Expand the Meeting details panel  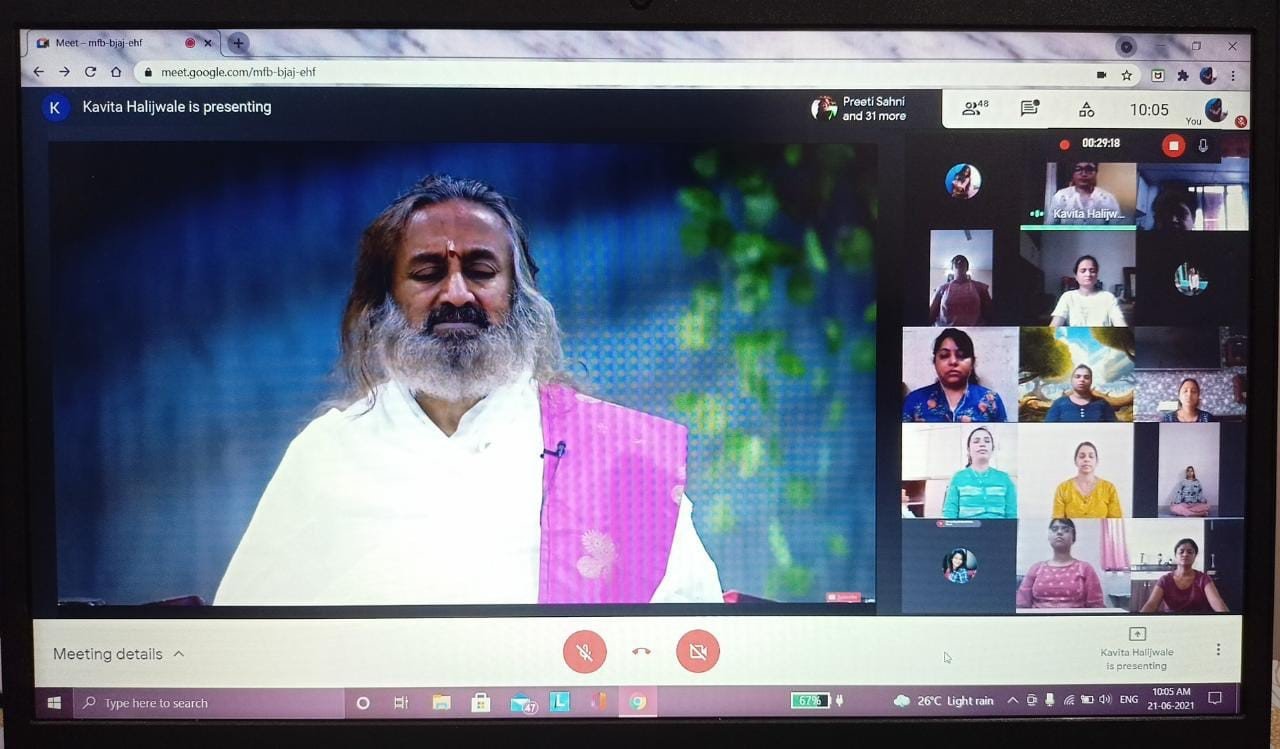coord(119,654)
